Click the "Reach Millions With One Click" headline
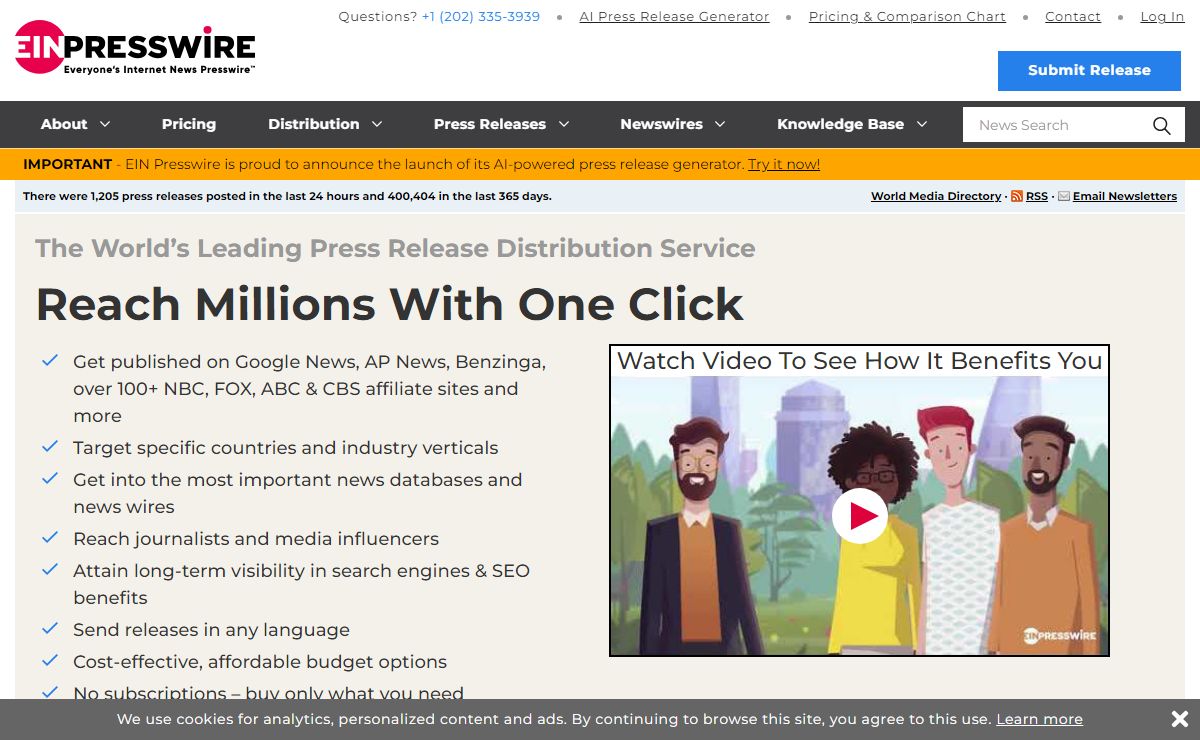 click(x=390, y=304)
